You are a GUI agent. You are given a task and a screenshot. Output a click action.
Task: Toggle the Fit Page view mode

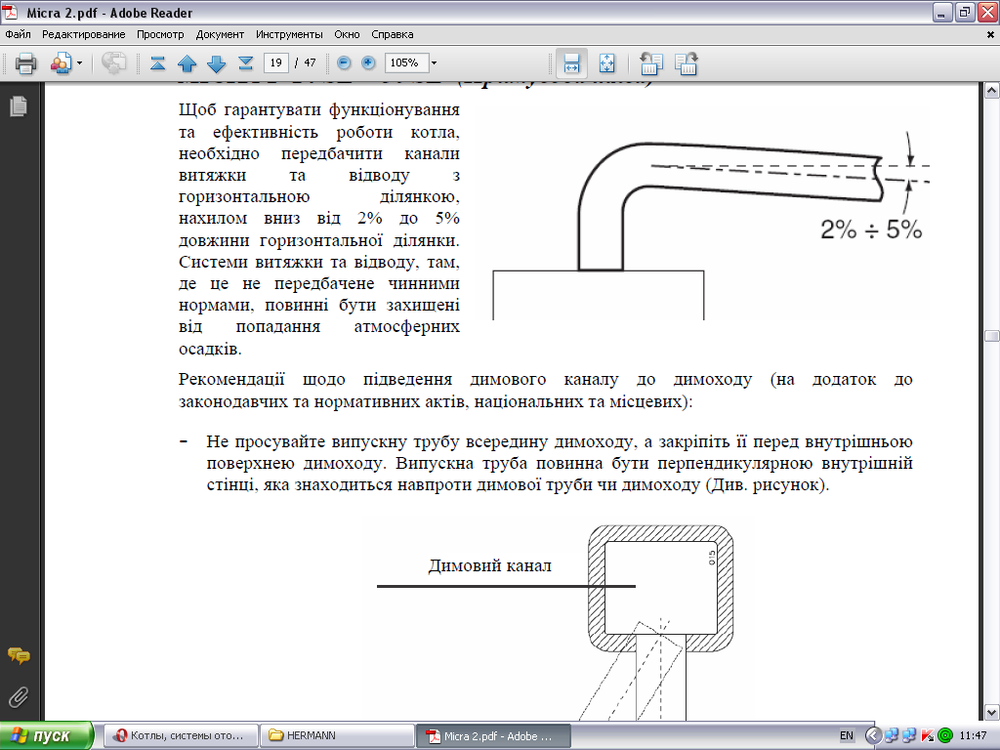click(x=607, y=62)
